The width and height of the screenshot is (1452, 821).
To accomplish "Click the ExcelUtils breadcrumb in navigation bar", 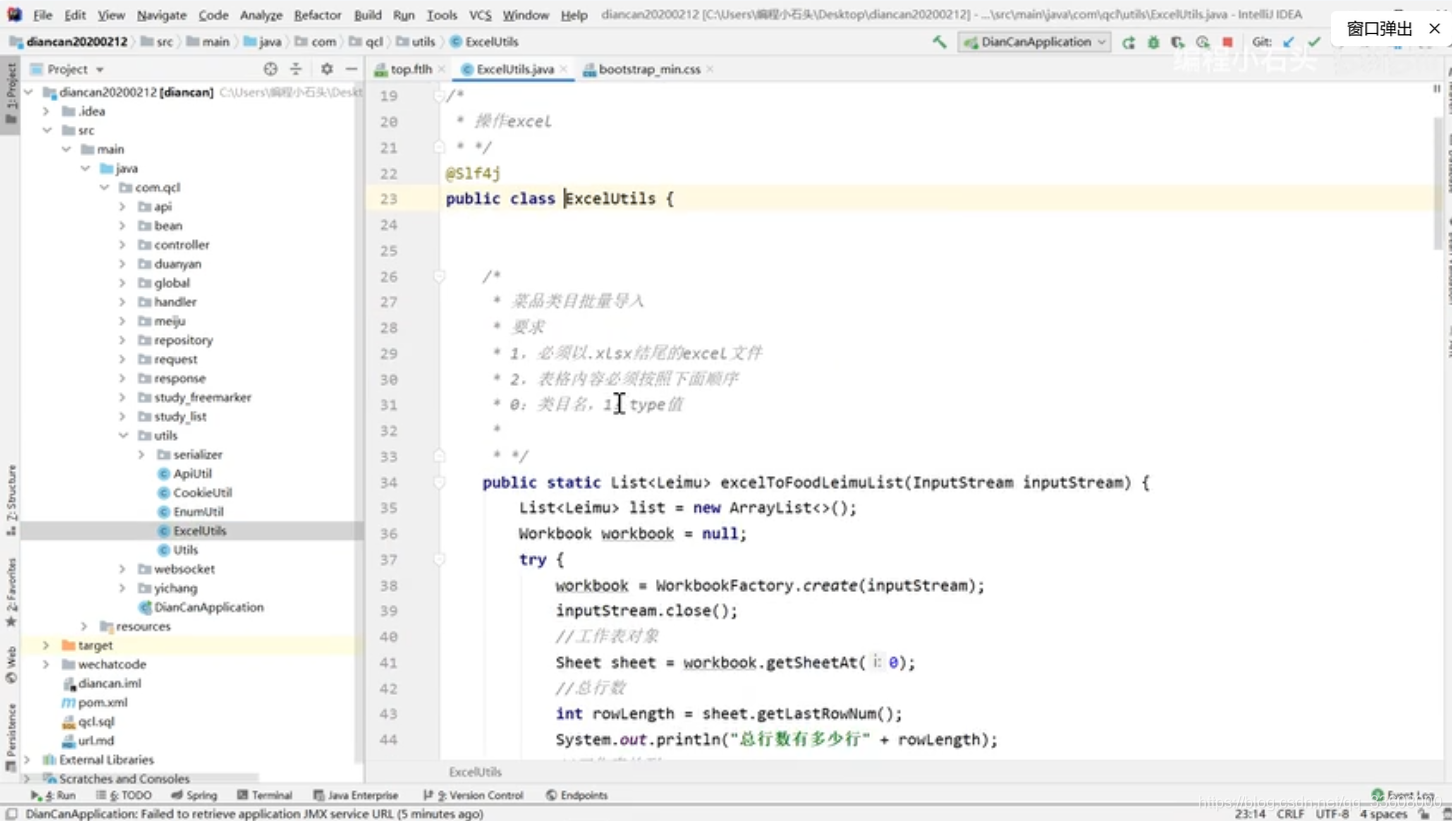I will tap(484, 42).
